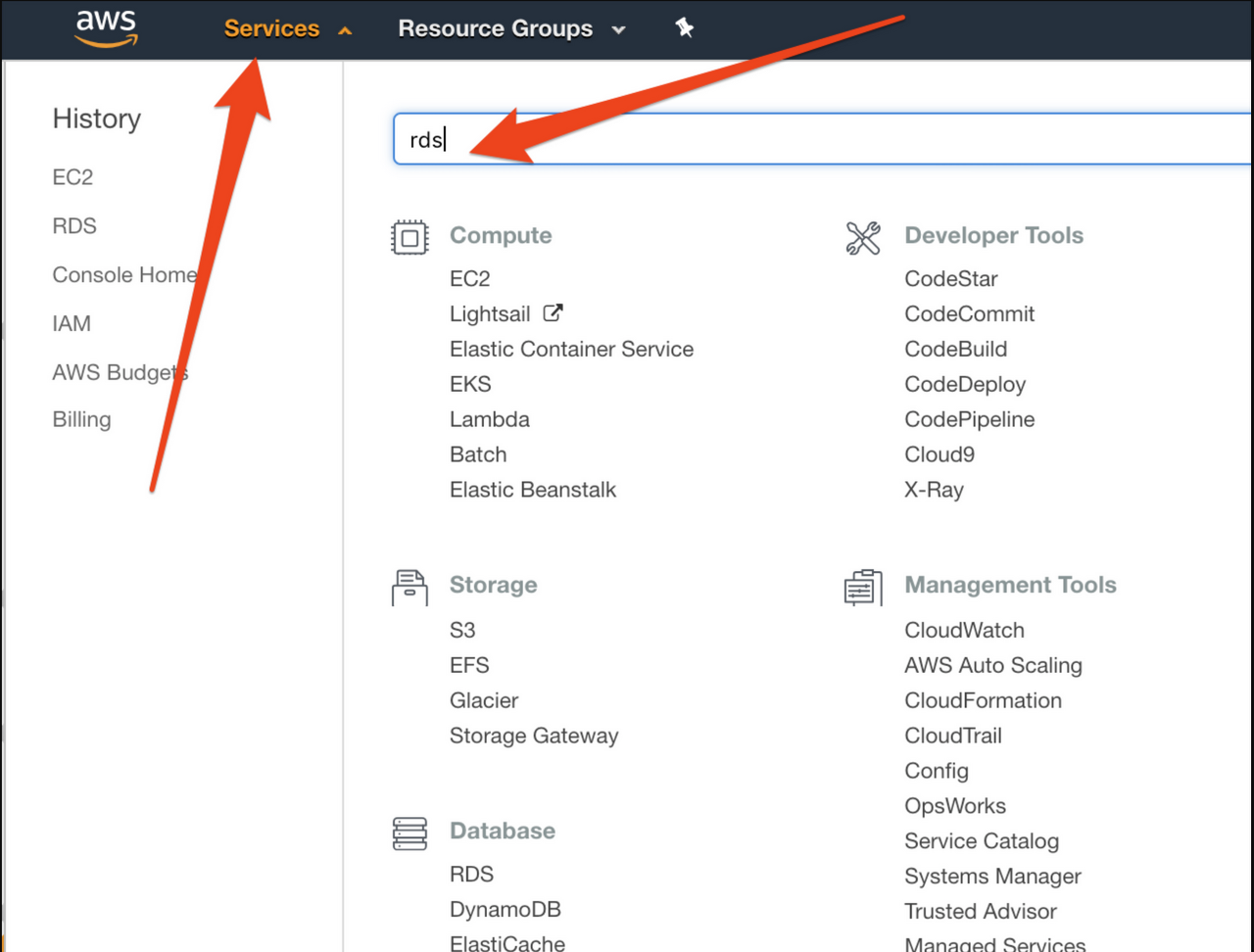Viewport: 1254px width, 952px height.
Task: Open IAM from History
Action: pos(72,323)
